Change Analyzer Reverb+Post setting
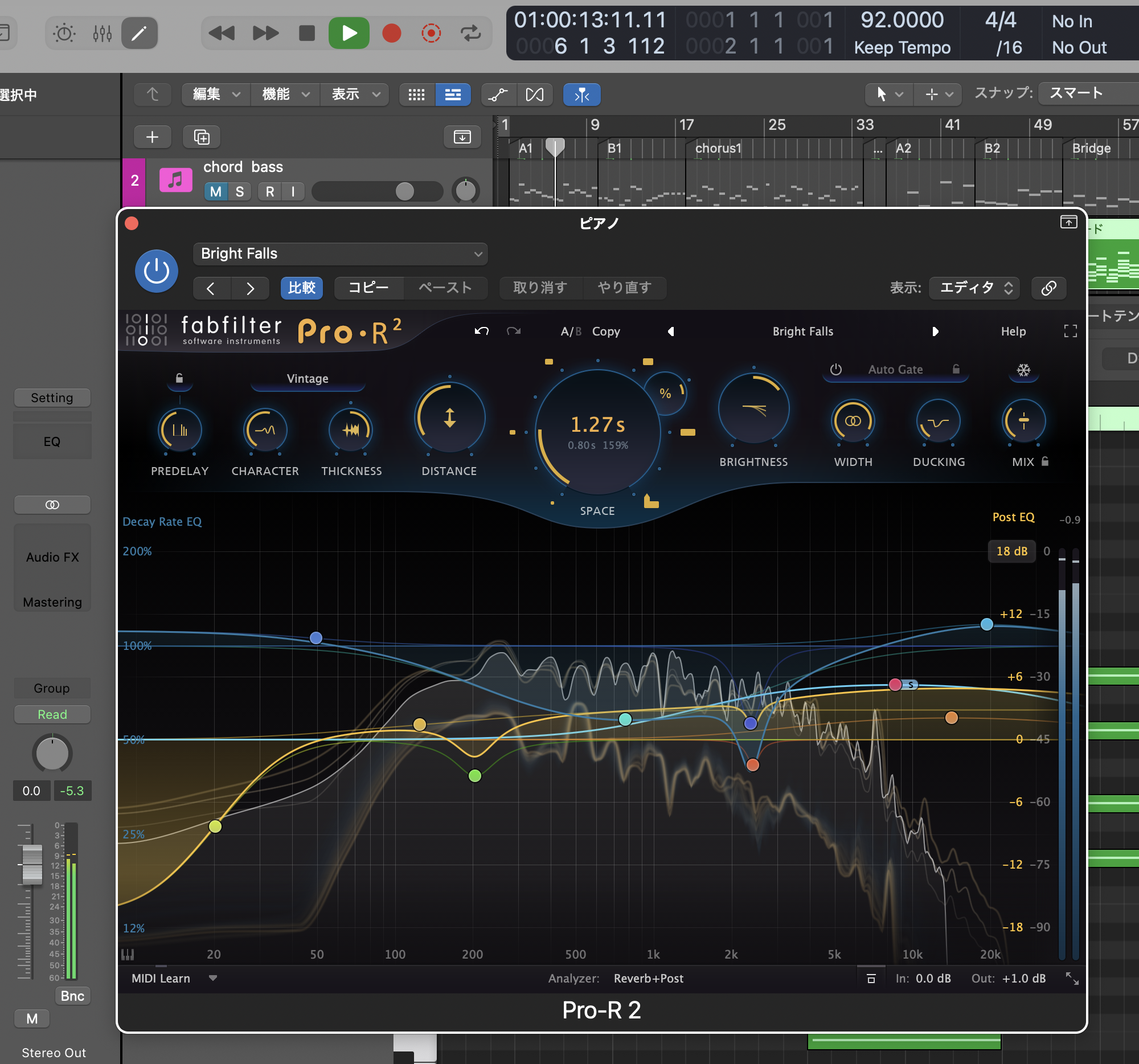1139x1064 pixels. [x=648, y=979]
